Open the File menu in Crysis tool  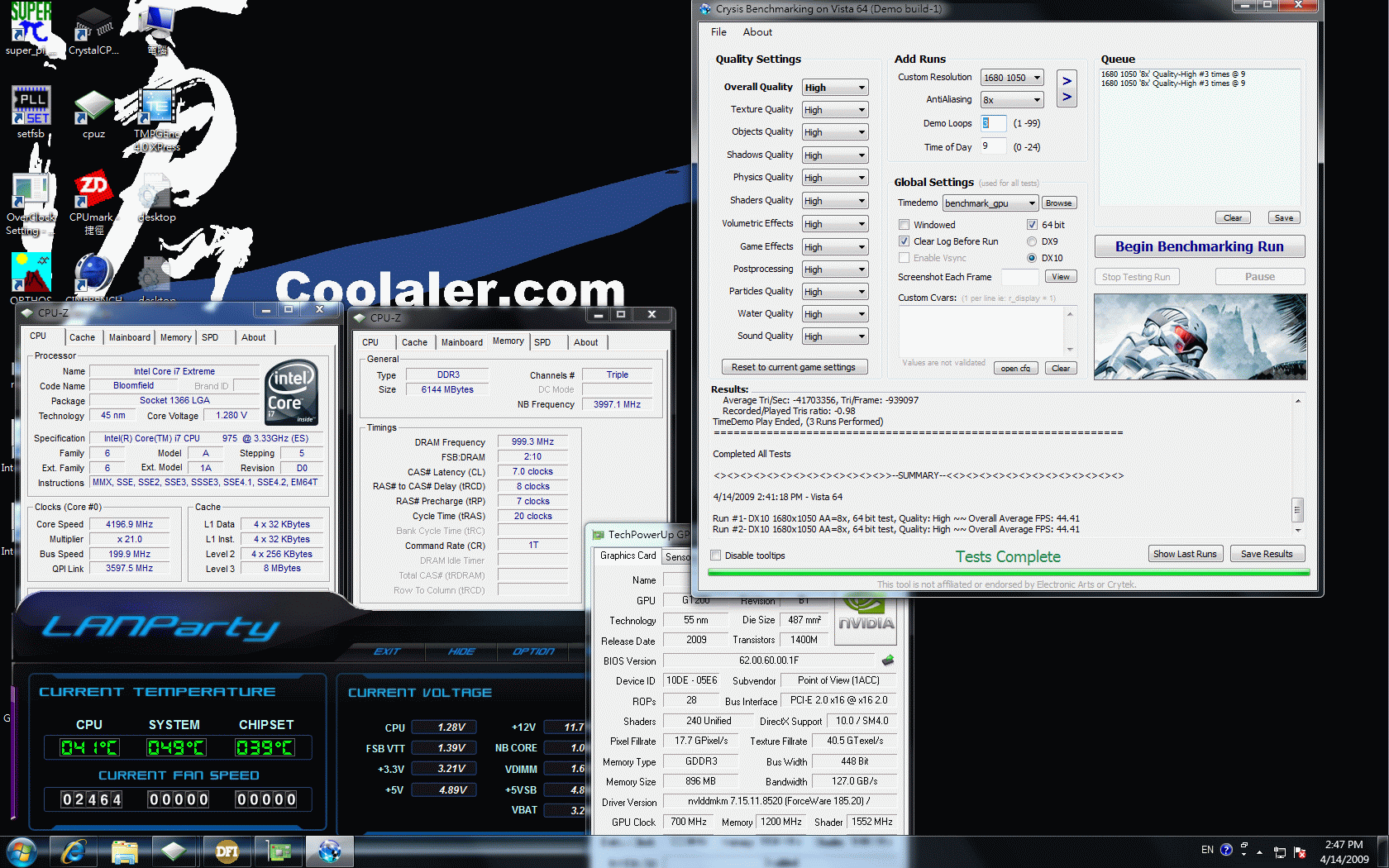[718, 32]
